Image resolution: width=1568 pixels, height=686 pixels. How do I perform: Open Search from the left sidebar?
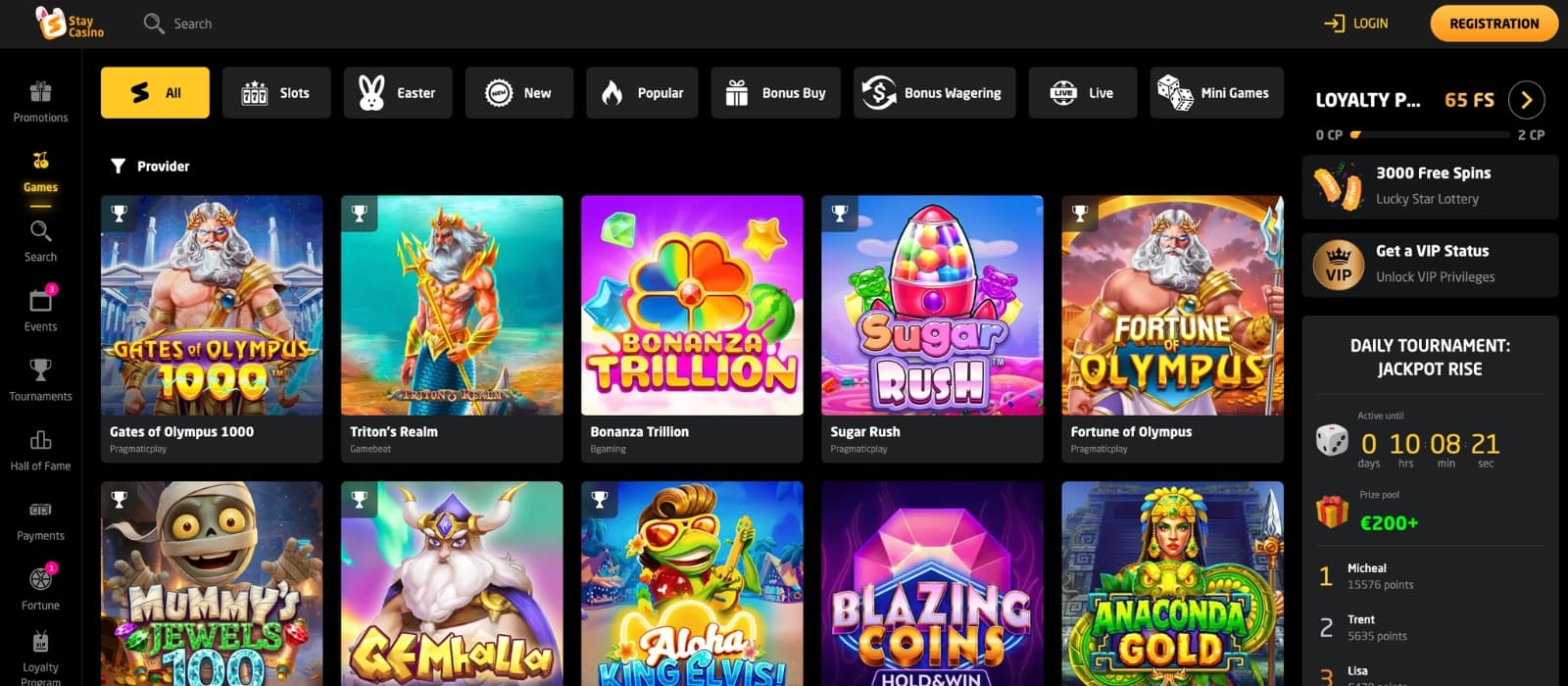[x=40, y=242]
